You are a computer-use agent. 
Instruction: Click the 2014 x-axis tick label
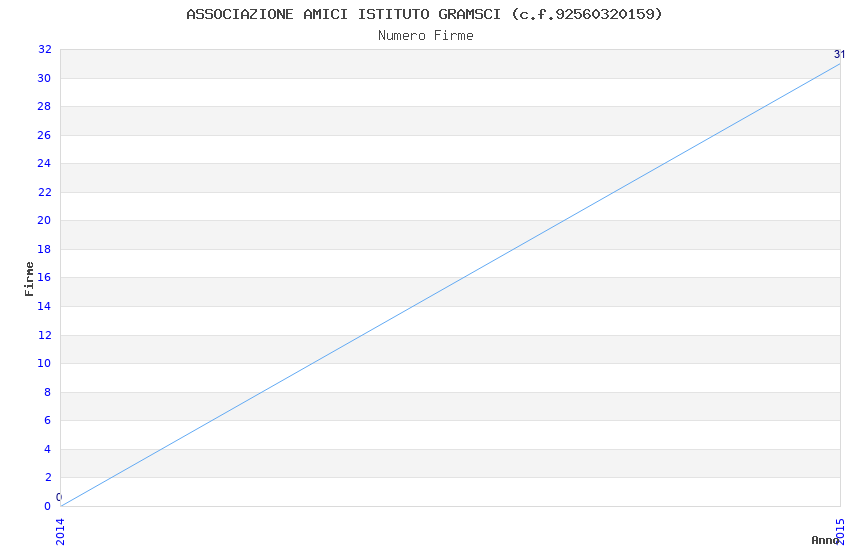click(x=60, y=531)
